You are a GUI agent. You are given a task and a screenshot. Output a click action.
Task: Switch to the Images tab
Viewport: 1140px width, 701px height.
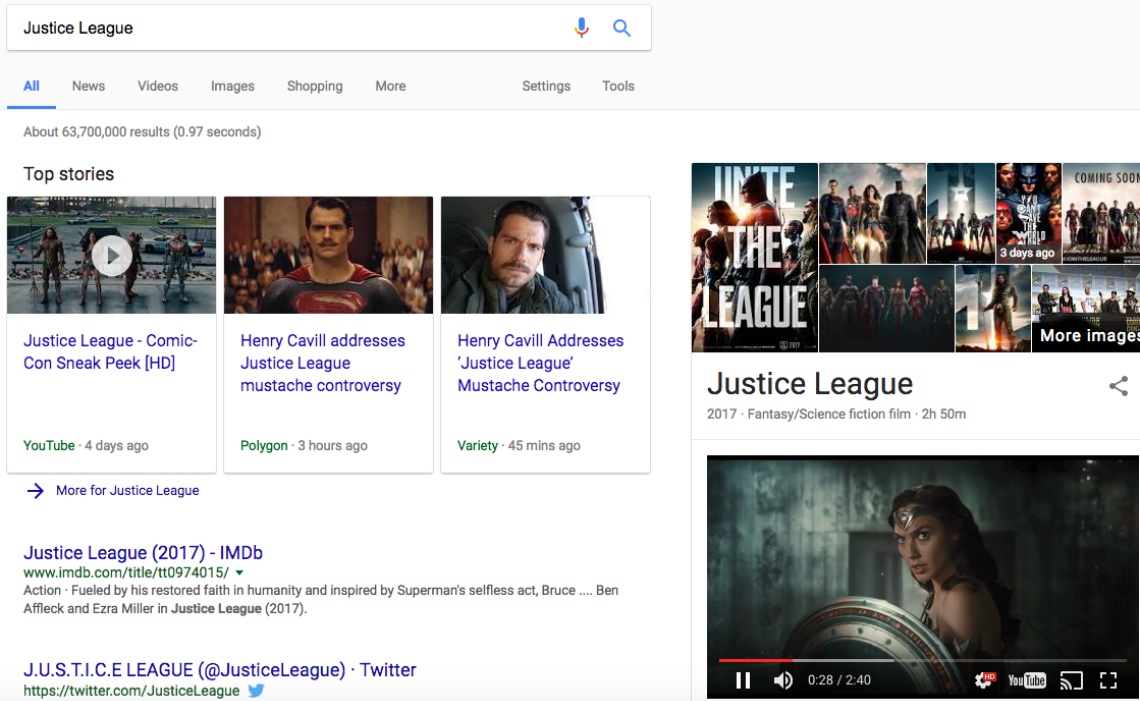pyautogui.click(x=232, y=86)
